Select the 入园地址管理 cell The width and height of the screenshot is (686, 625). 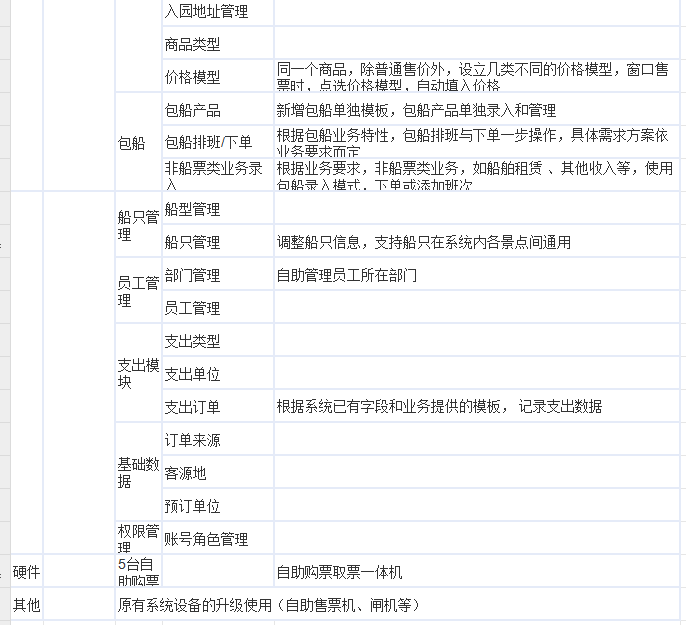coord(217,12)
